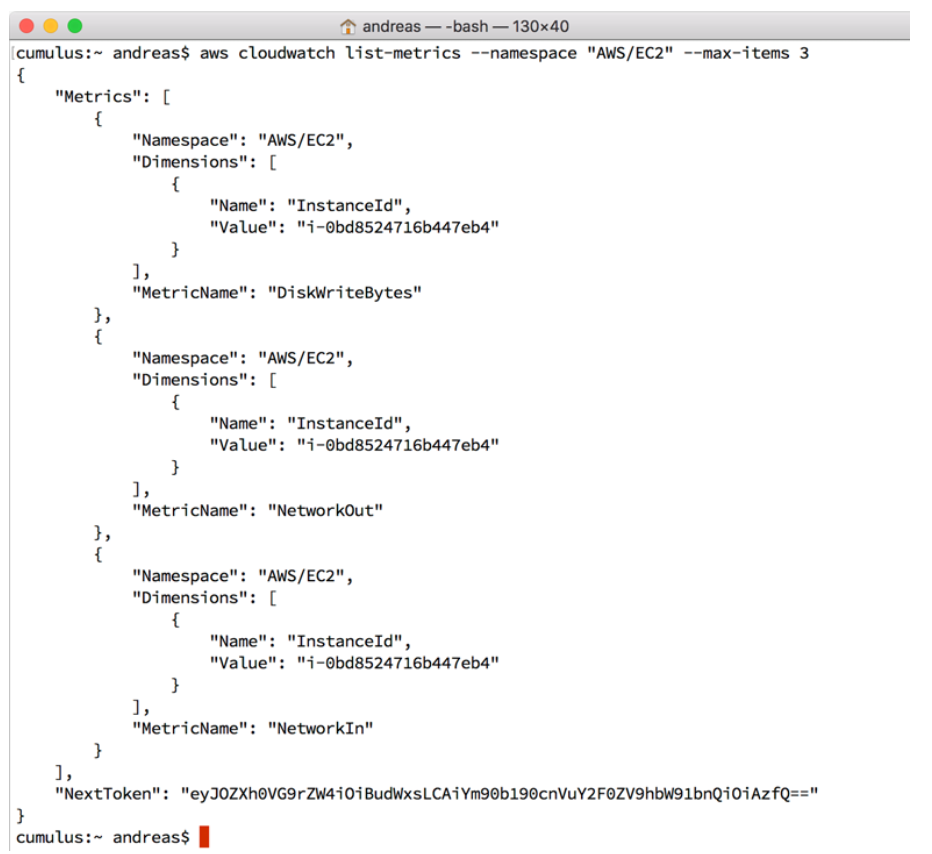
Task: Click the 'DiskWriteBytes' metric name value
Action: coord(345,293)
